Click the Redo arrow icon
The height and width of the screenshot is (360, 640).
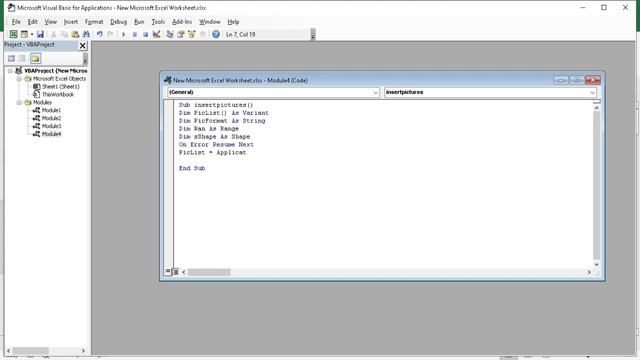click(x=110, y=34)
